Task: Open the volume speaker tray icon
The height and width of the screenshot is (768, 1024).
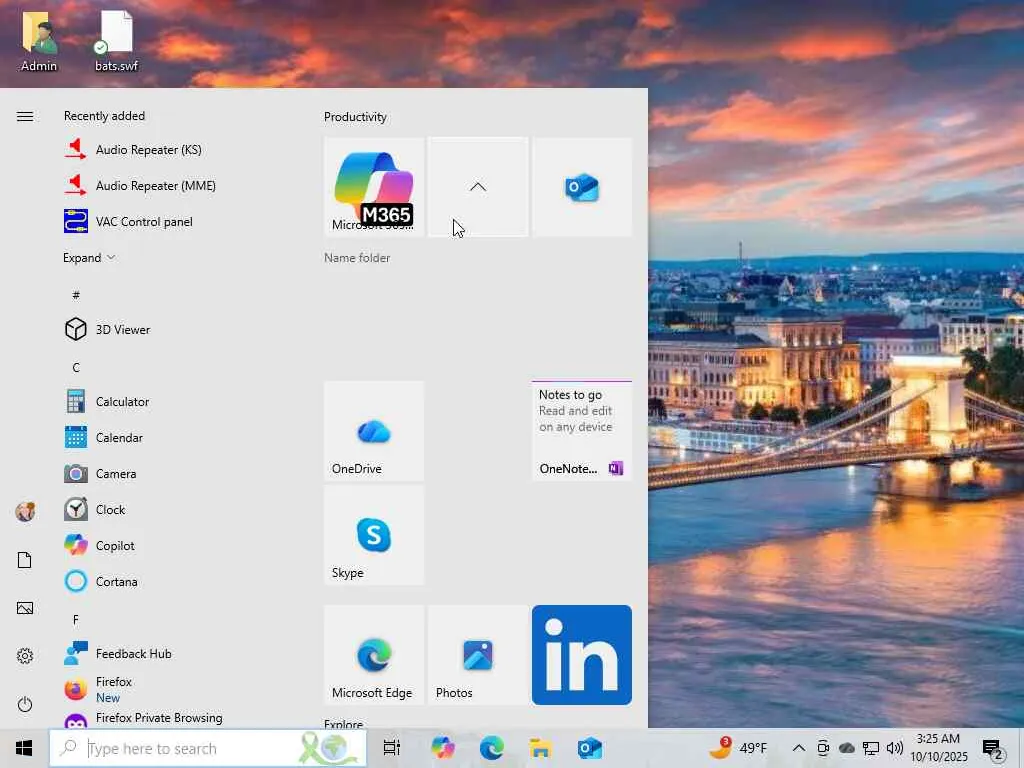Action: click(895, 748)
